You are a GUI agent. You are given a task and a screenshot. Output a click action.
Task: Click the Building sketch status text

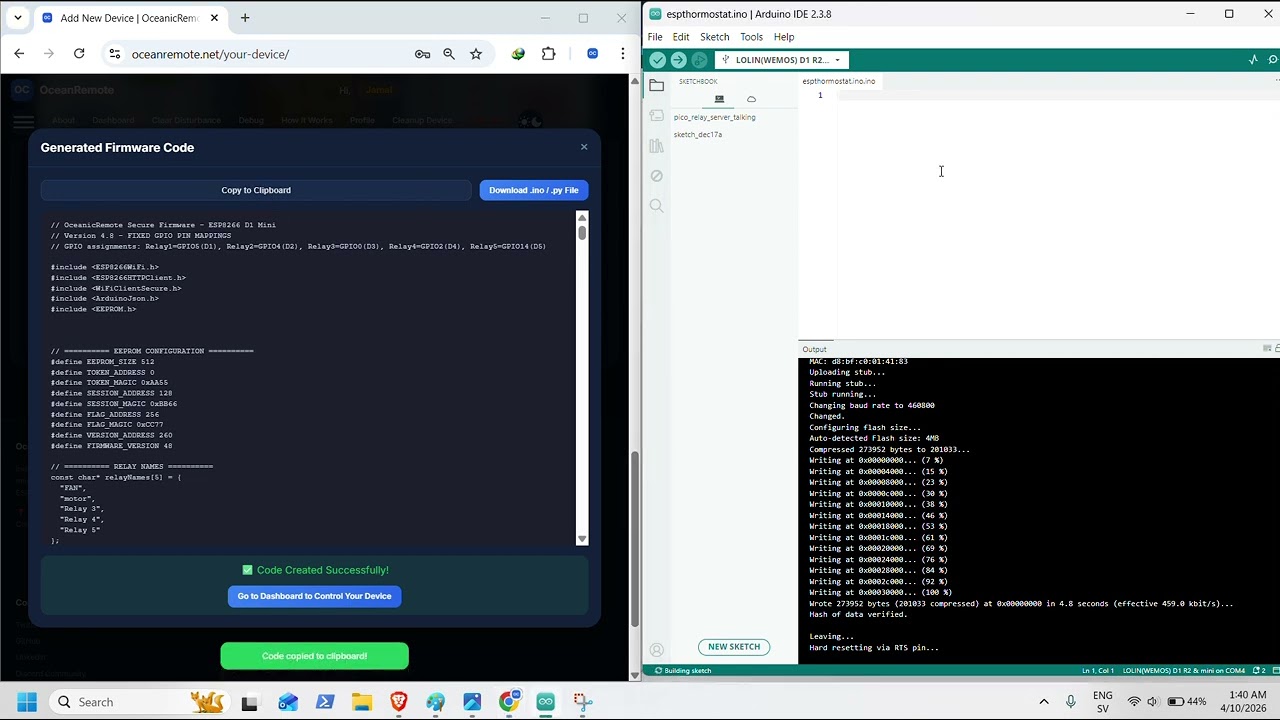pyautogui.click(x=682, y=670)
